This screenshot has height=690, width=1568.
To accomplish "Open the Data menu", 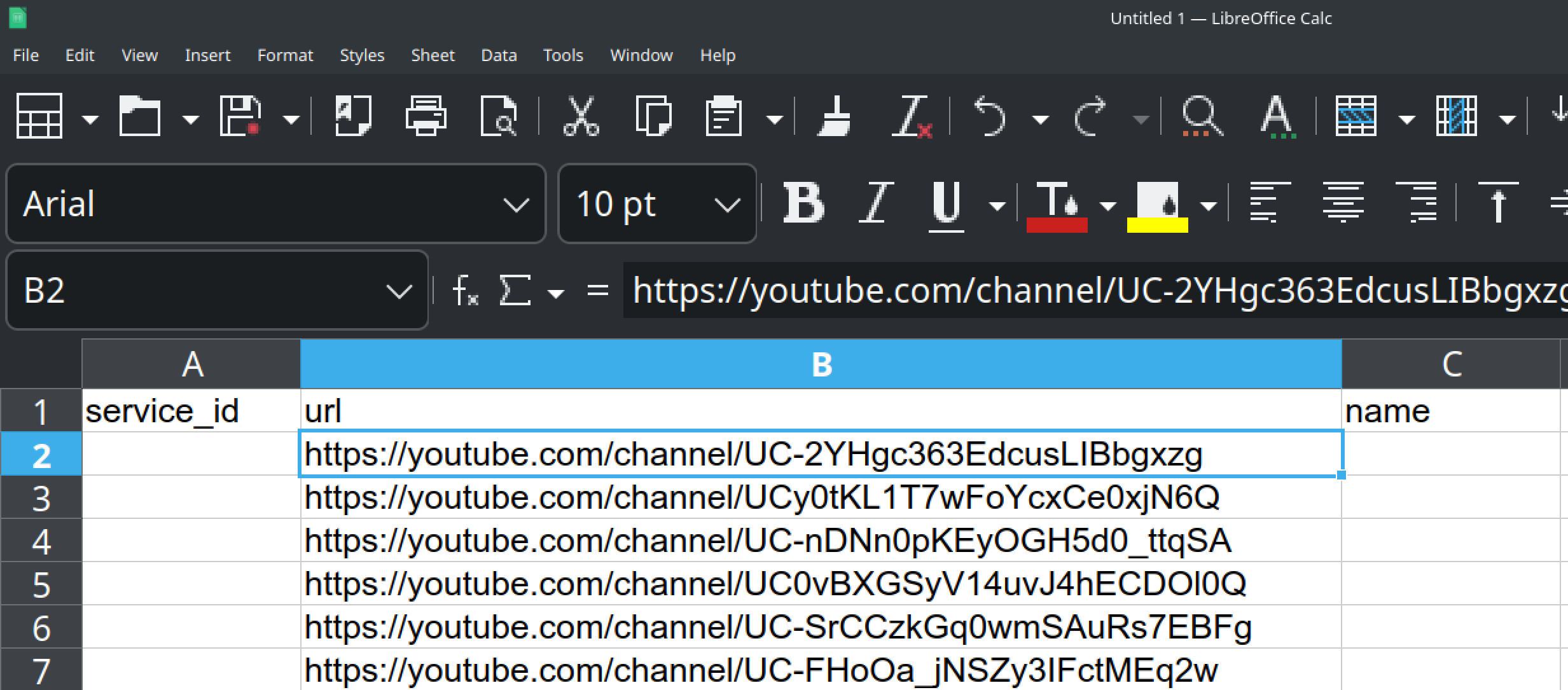I will click(499, 55).
